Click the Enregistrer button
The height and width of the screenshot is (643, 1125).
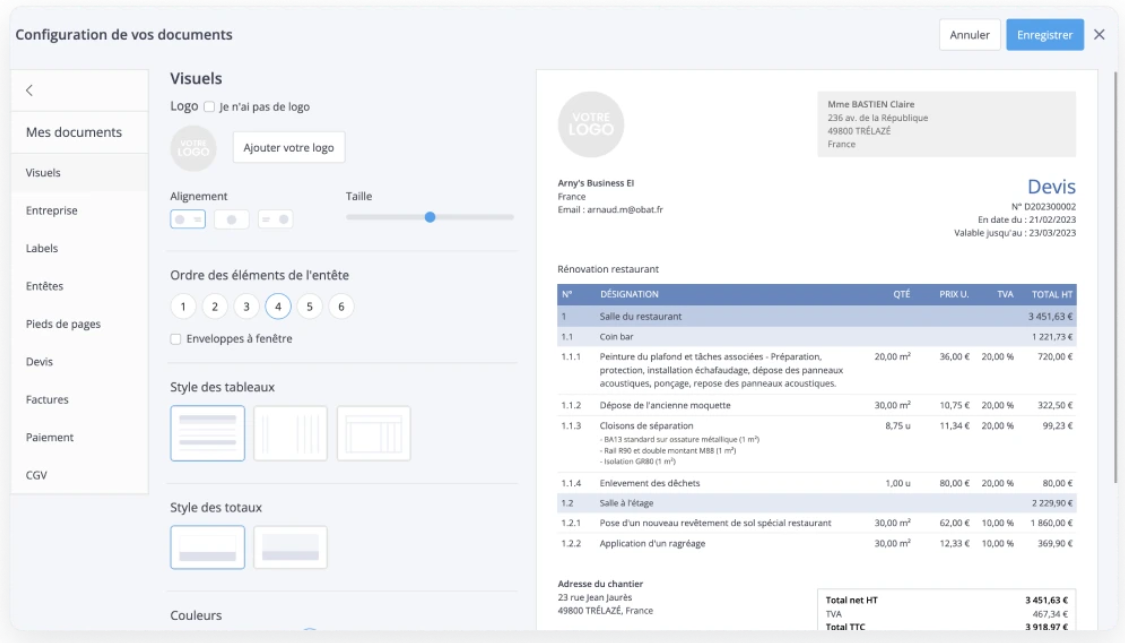pos(1044,34)
